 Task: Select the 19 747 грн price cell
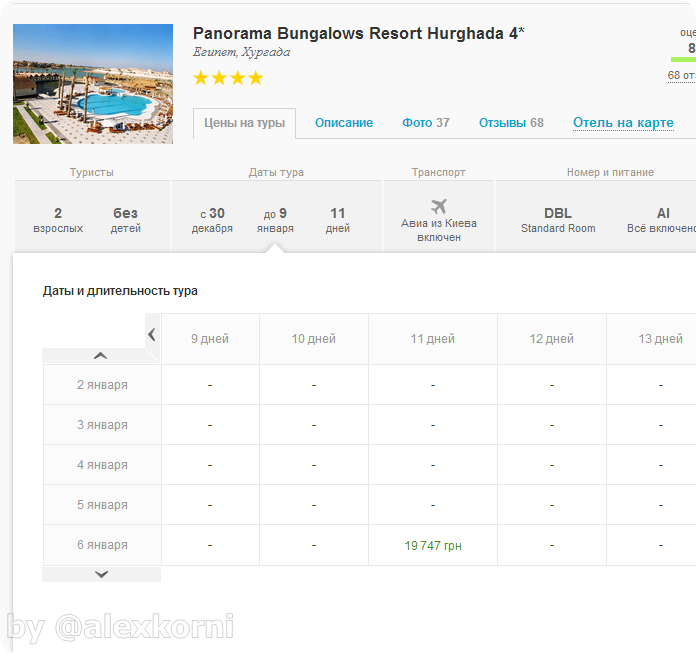[x=433, y=546]
